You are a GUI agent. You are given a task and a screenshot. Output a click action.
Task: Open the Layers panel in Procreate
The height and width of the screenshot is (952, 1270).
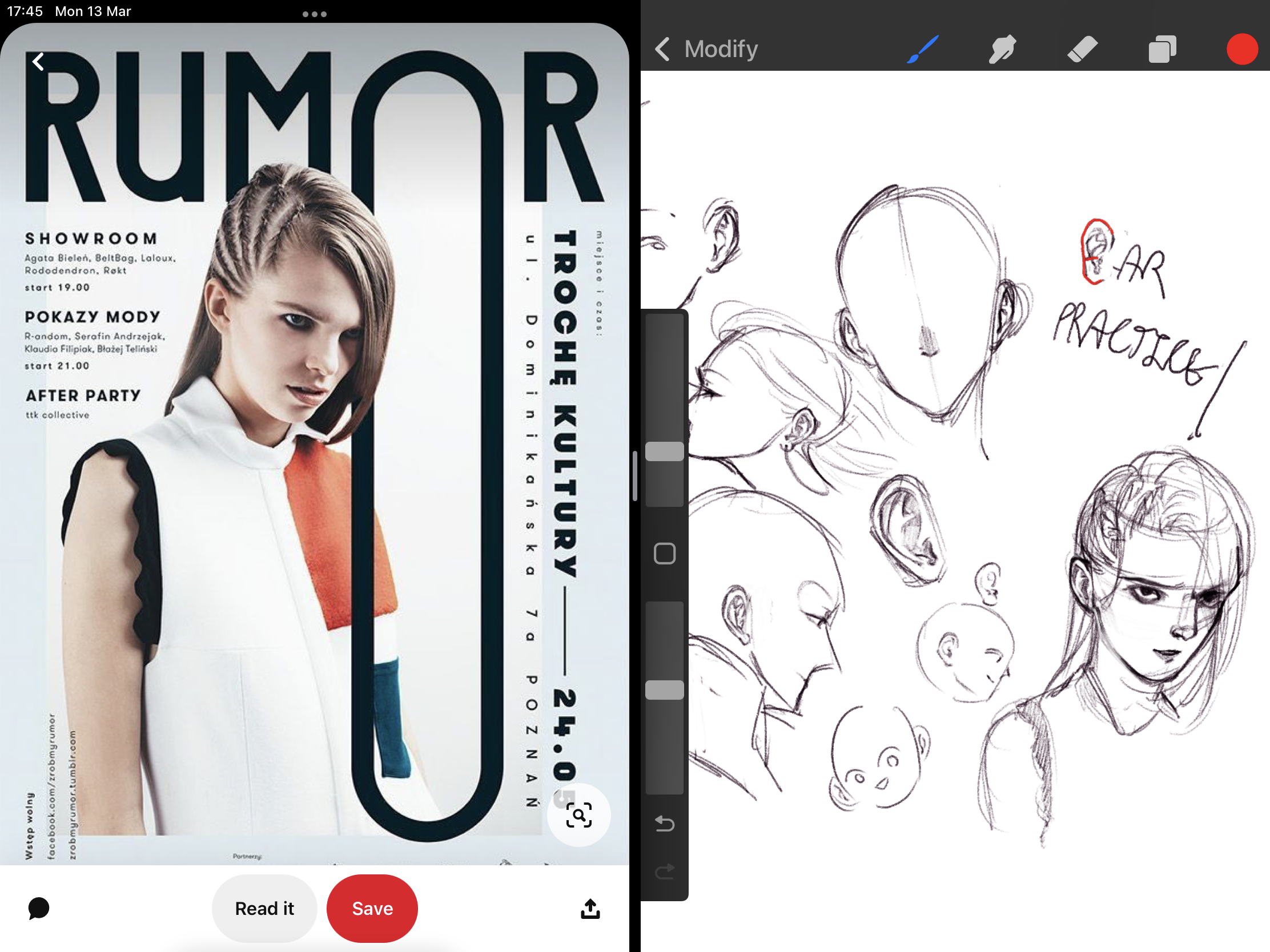pyautogui.click(x=1162, y=49)
